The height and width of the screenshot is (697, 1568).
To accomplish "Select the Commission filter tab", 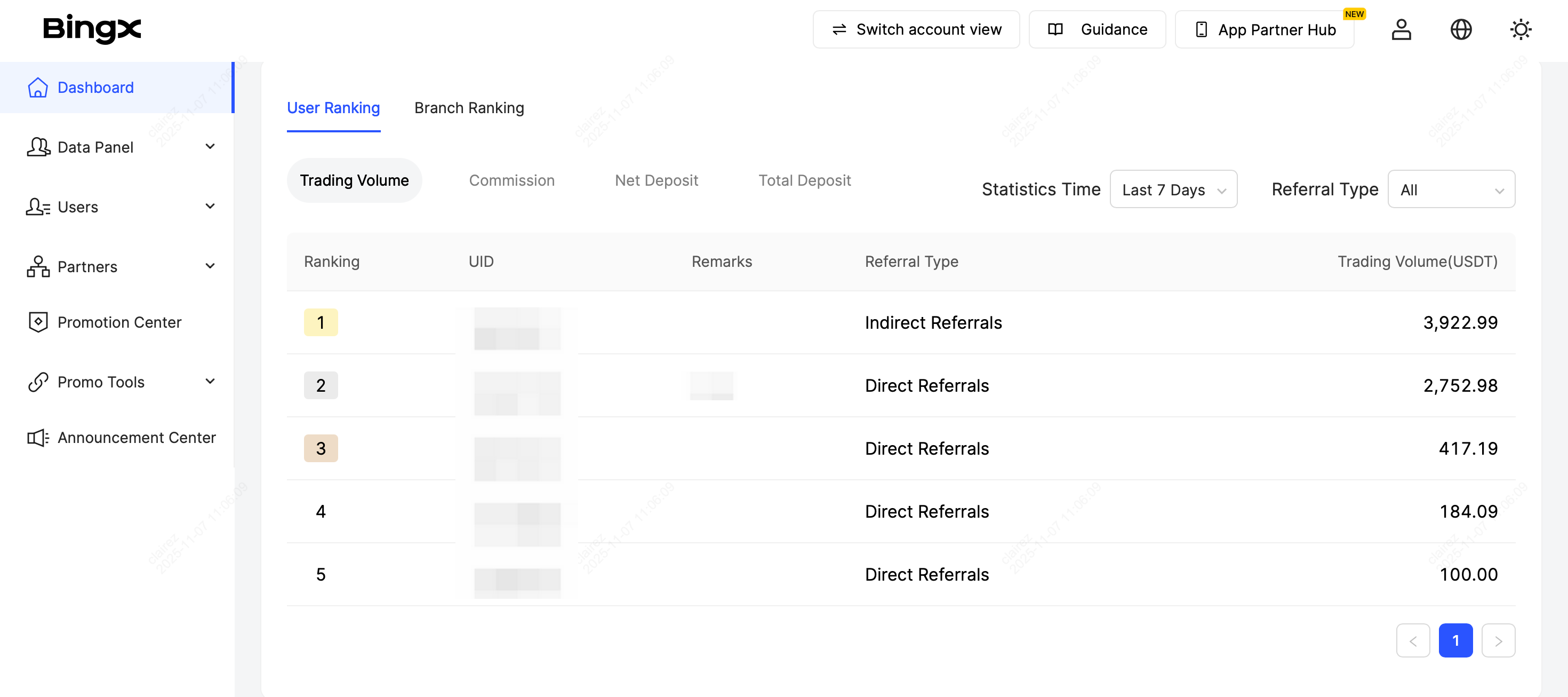I will [x=511, y=180].
